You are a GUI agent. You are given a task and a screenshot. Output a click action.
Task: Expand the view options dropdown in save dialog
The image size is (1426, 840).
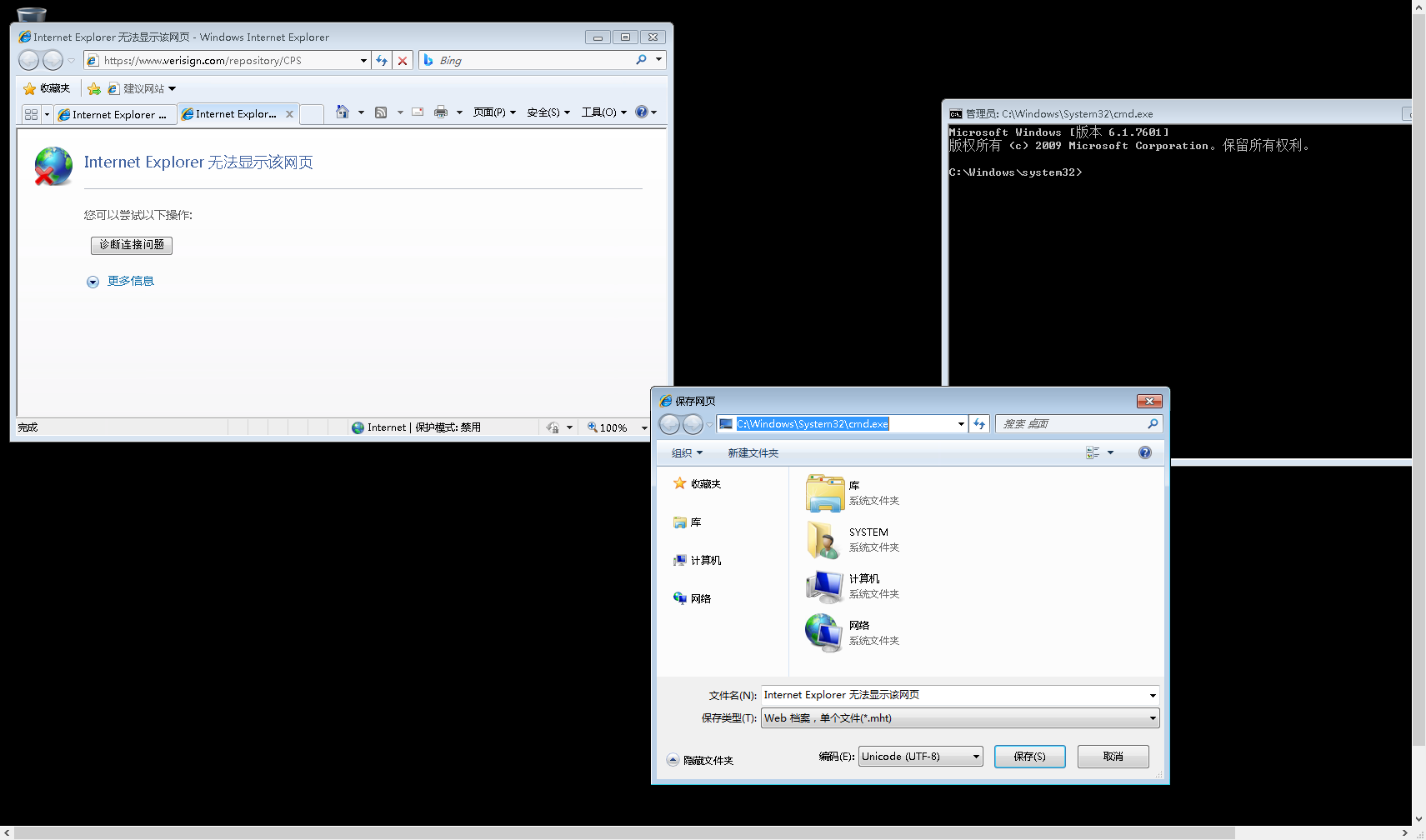click(x=1110, y=452)
